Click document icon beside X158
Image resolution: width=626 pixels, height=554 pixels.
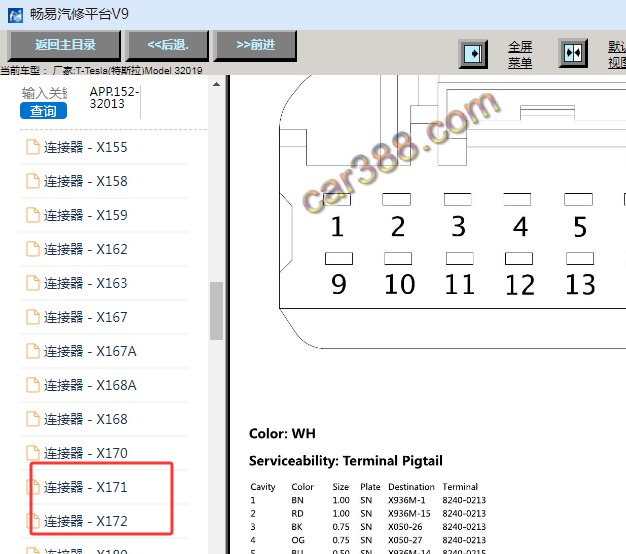click(x=33, y=181)
